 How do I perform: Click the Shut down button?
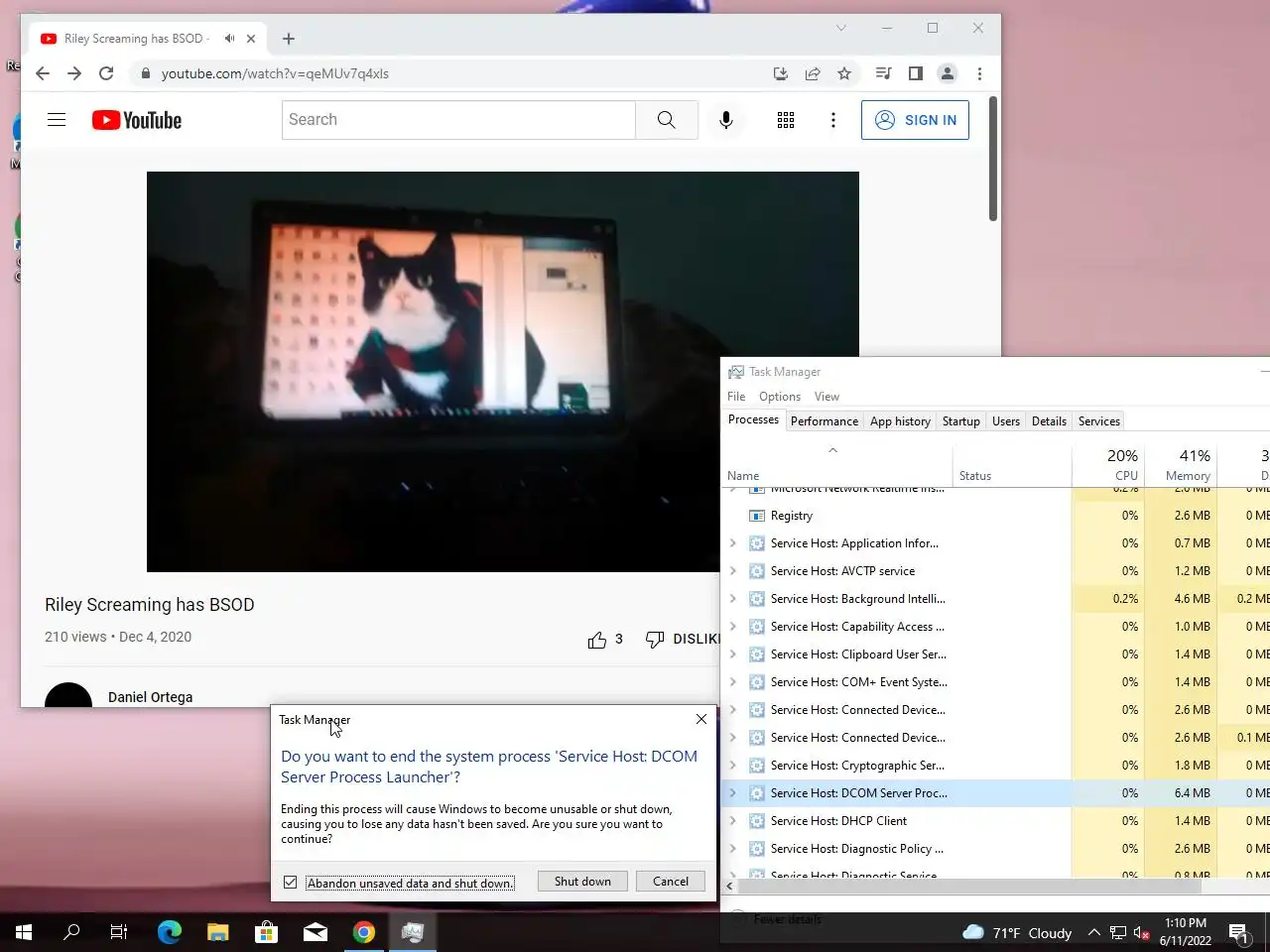click(582, 882)
